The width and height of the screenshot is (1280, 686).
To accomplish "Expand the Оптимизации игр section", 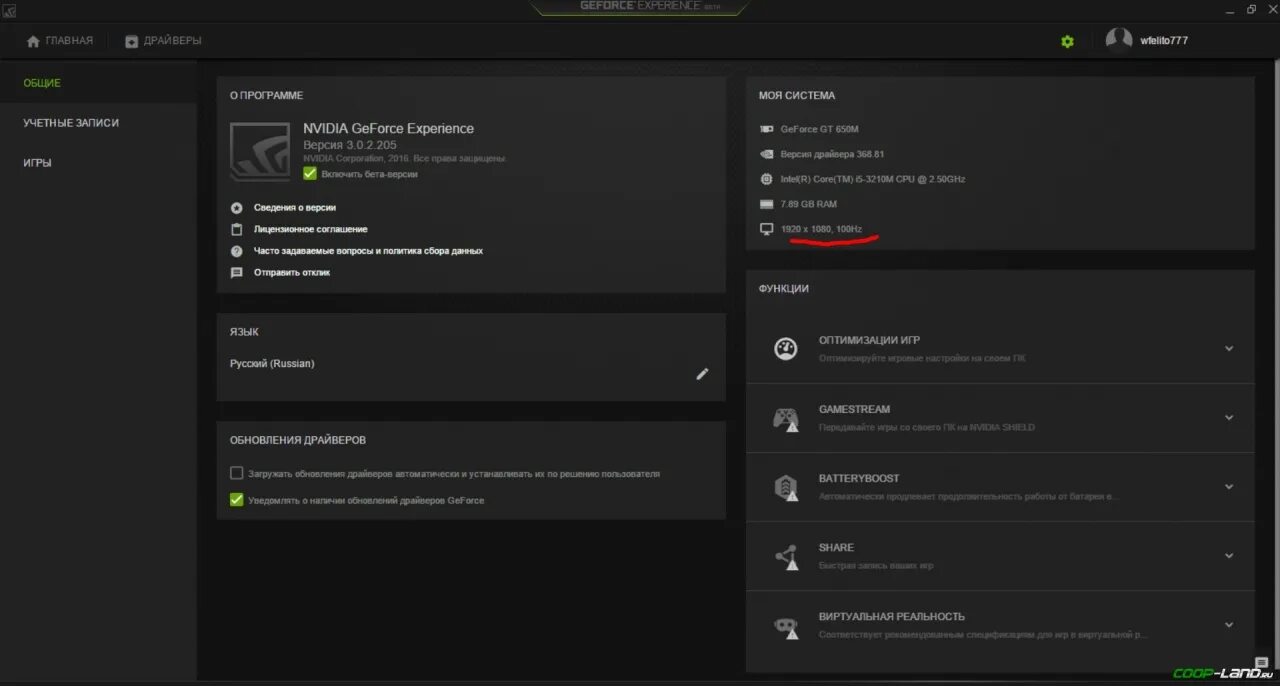I will point(1229,349).
